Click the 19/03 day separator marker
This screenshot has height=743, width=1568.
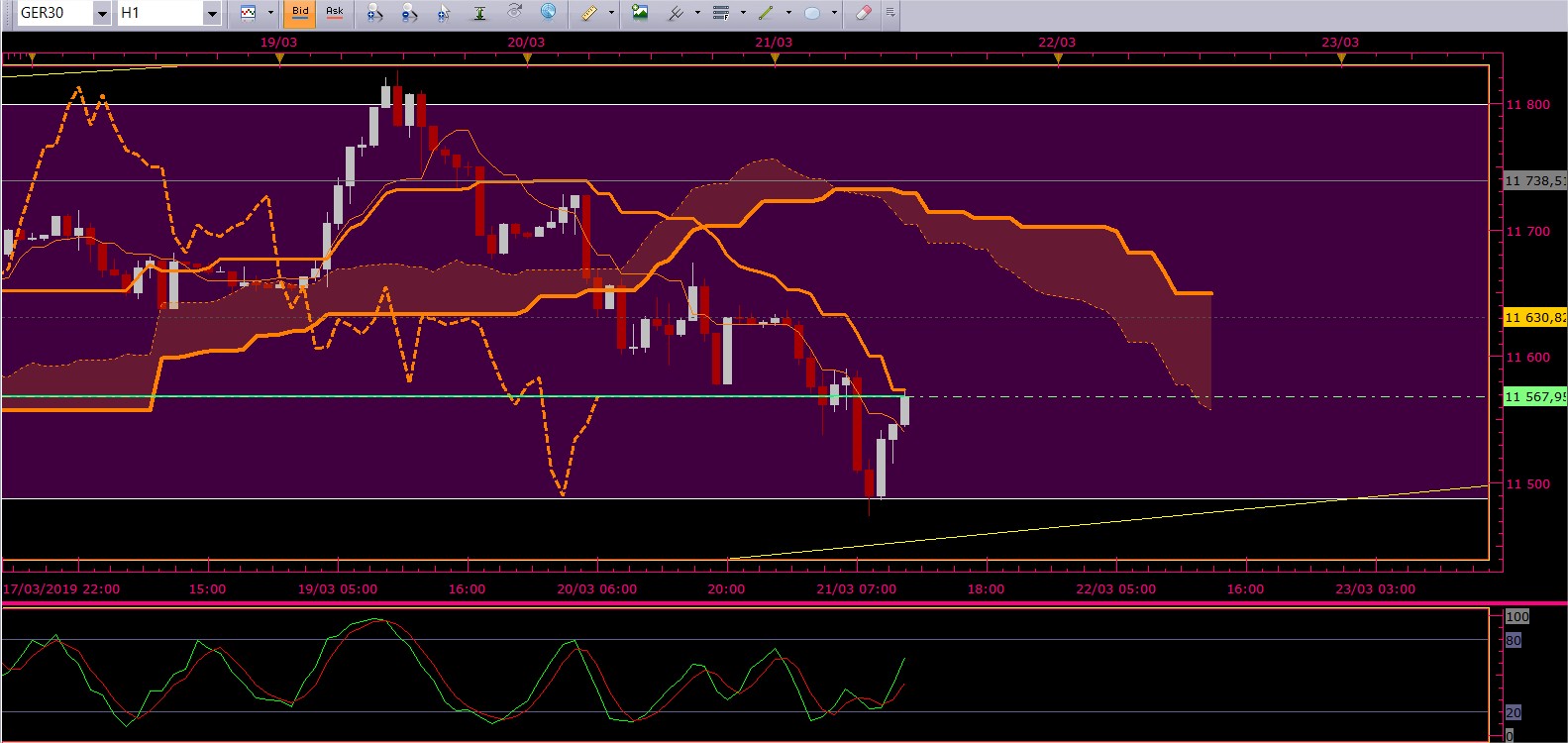(279, 58)
